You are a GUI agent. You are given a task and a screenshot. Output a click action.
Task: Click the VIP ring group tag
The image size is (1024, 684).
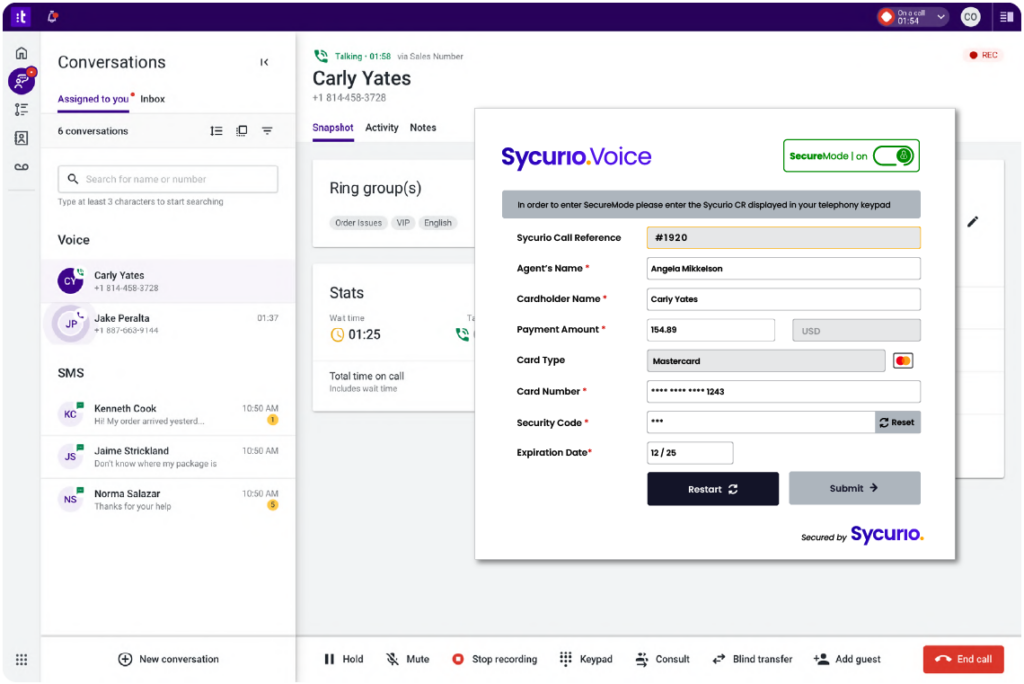tap(403, 223)
